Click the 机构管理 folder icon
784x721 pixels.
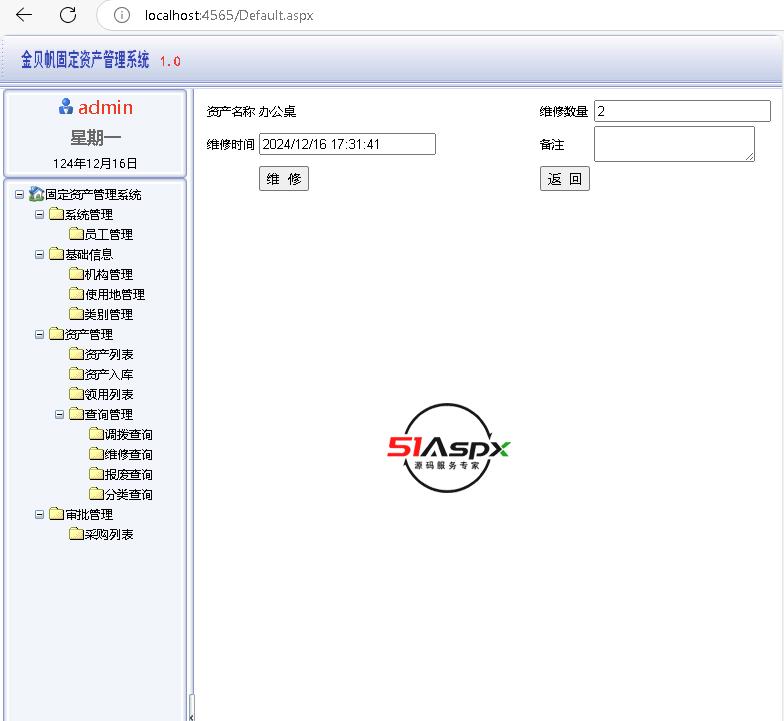tap(76, 274)
